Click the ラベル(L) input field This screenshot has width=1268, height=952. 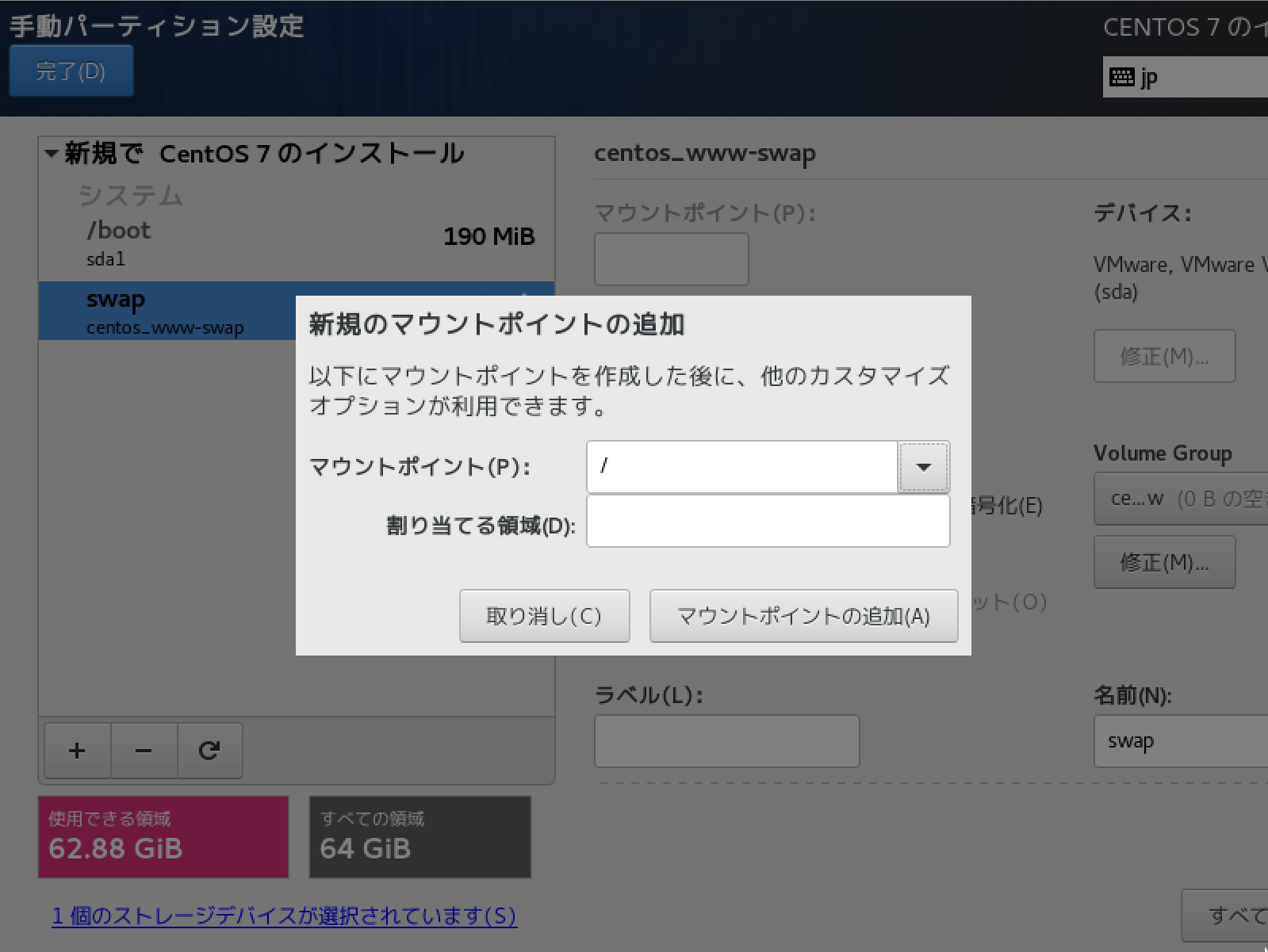[x=726, y=741]
